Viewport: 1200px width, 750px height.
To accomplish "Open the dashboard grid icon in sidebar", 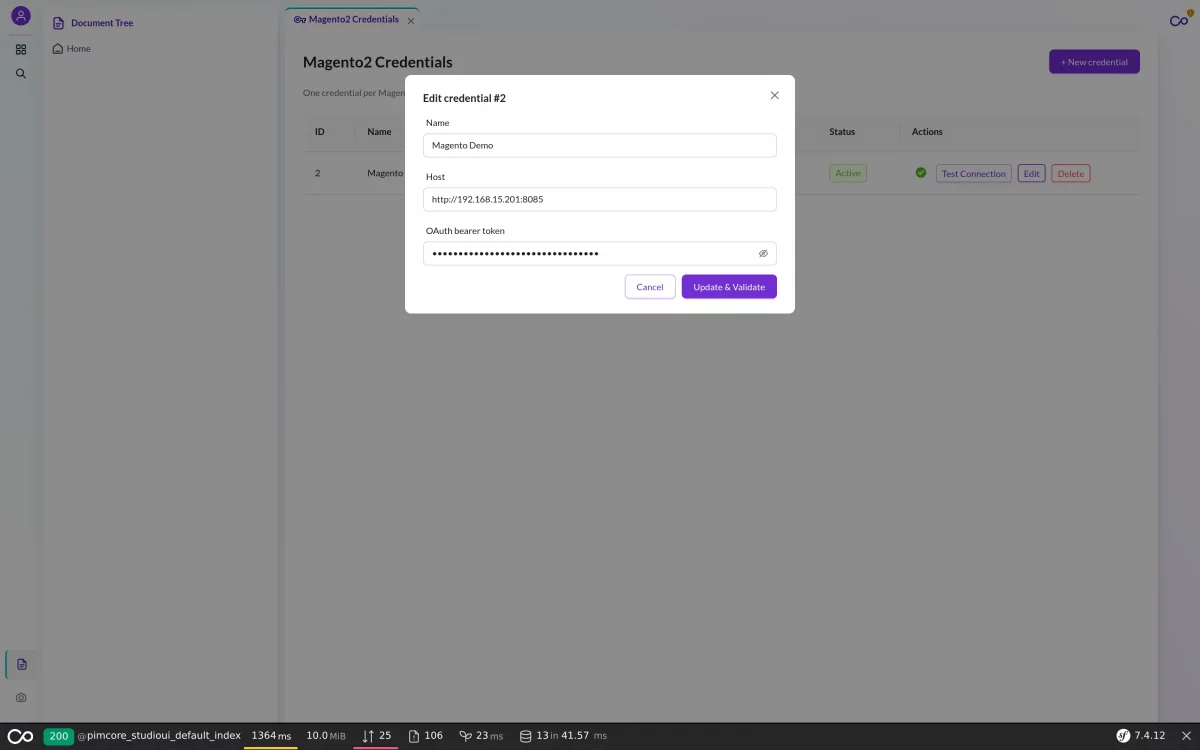I will 20,49.
